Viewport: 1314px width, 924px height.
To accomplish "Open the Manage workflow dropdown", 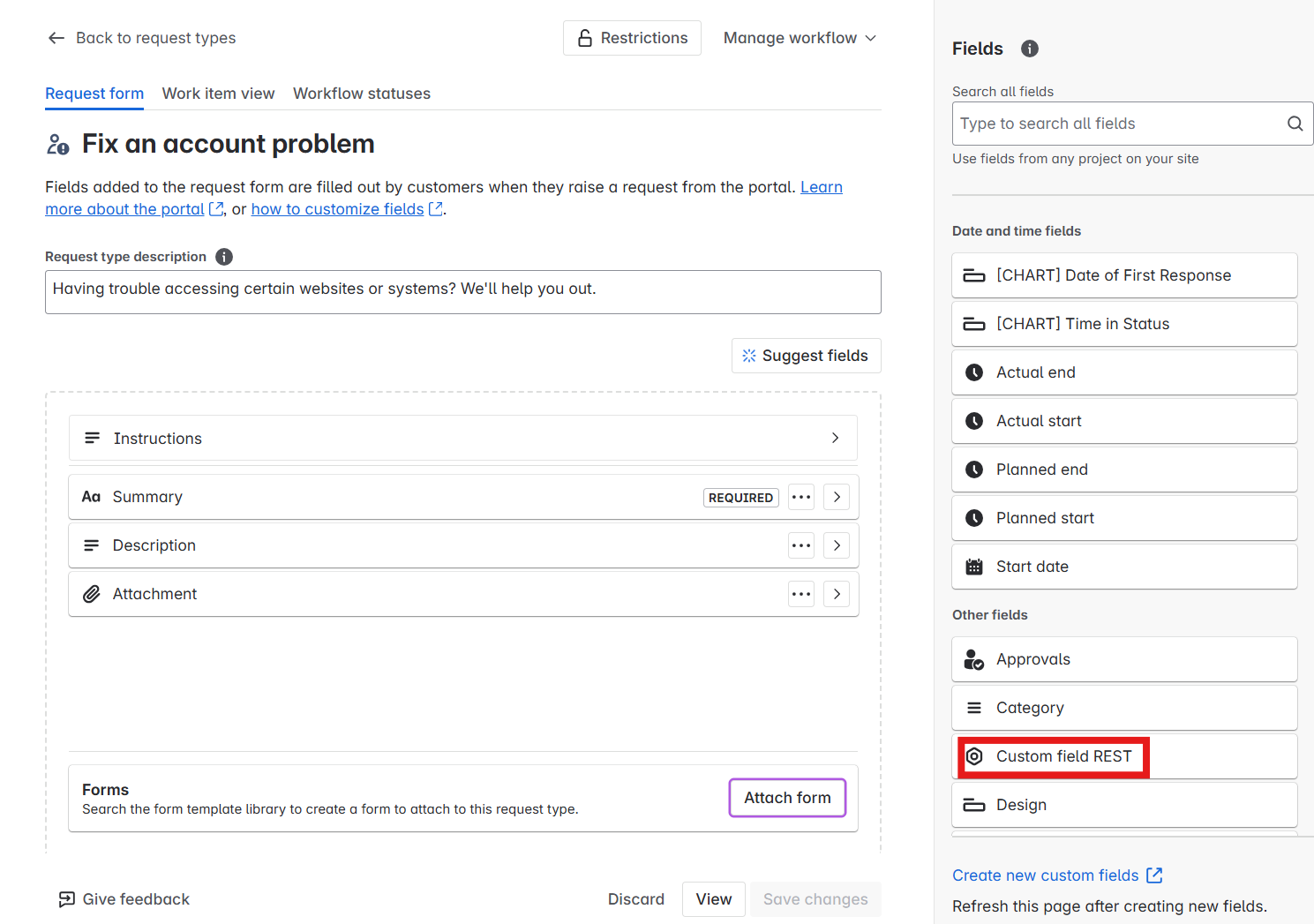I will (799, 38).
